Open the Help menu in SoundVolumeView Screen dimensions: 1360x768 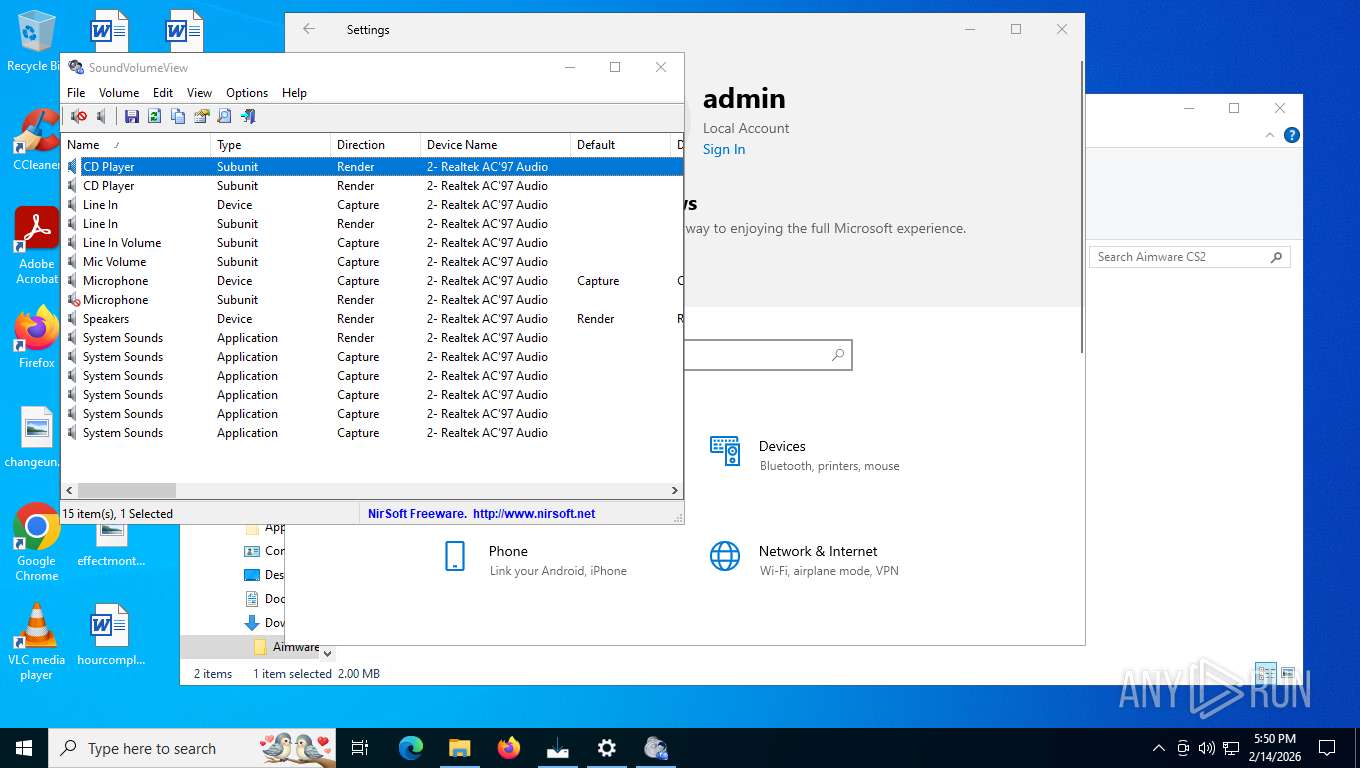294,93
